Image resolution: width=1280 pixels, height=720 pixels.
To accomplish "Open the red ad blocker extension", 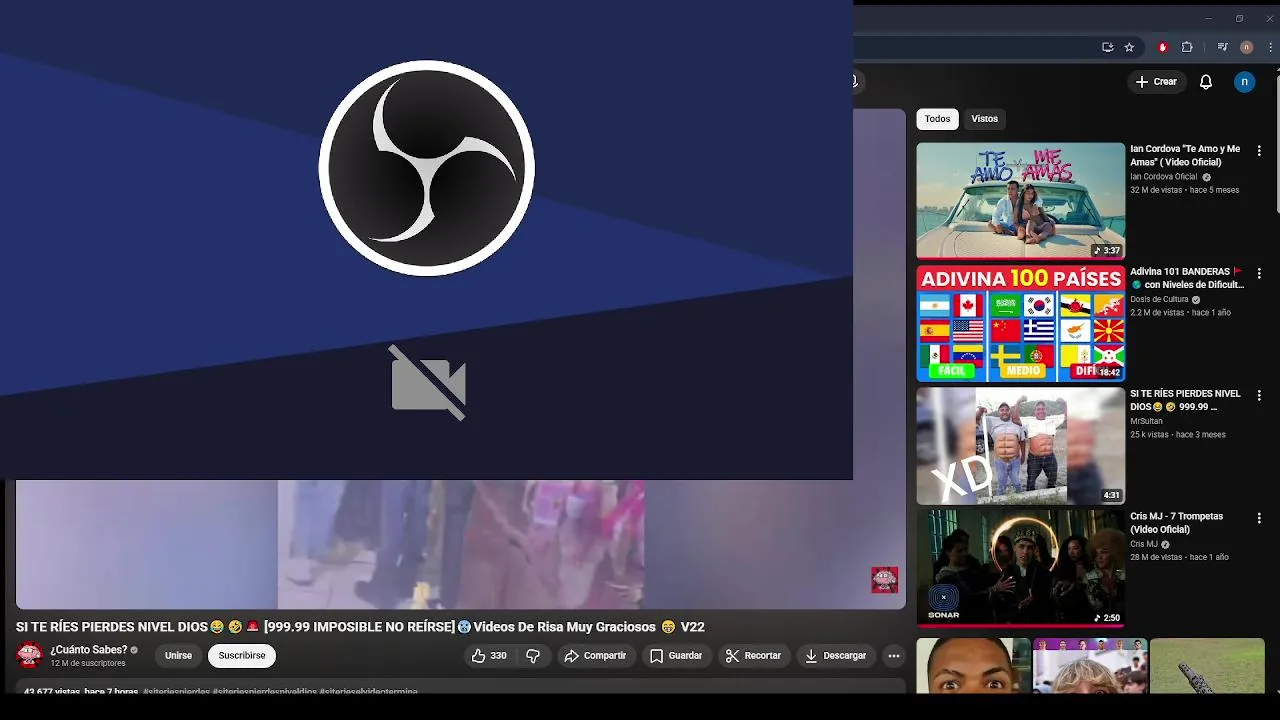I will 1162,47.
